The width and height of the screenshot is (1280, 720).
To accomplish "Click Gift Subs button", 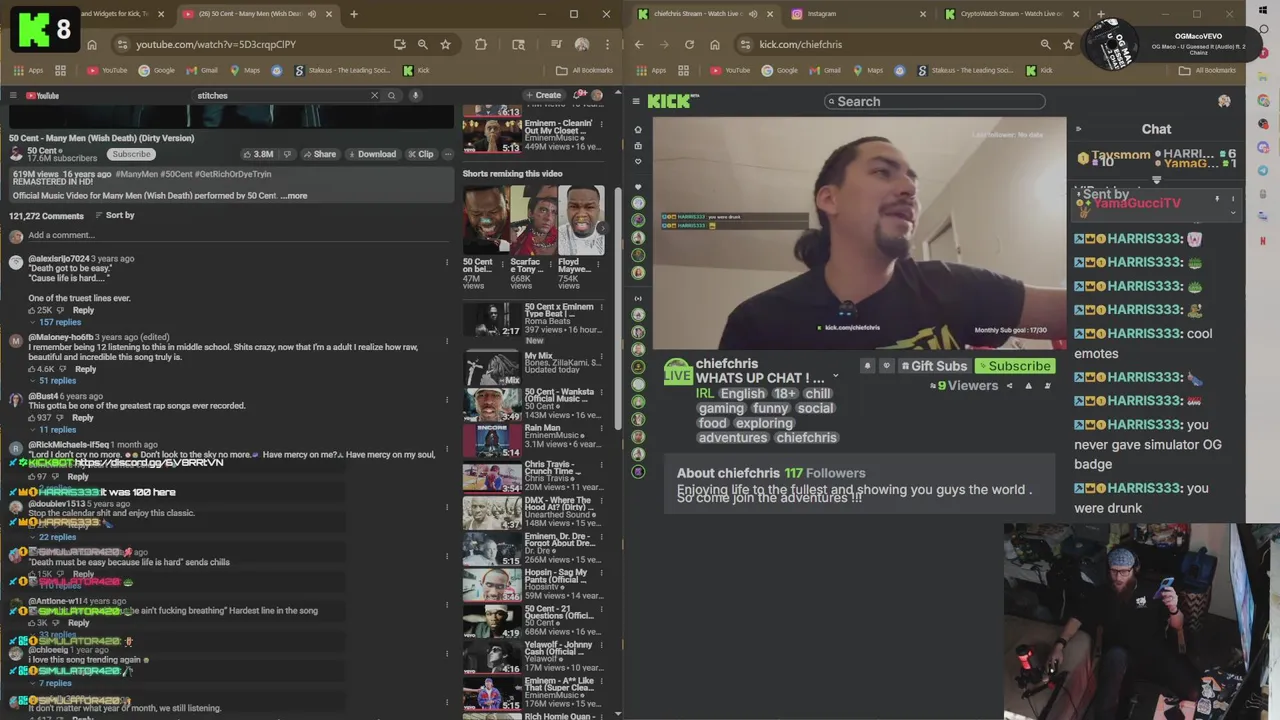I will 934,366.
